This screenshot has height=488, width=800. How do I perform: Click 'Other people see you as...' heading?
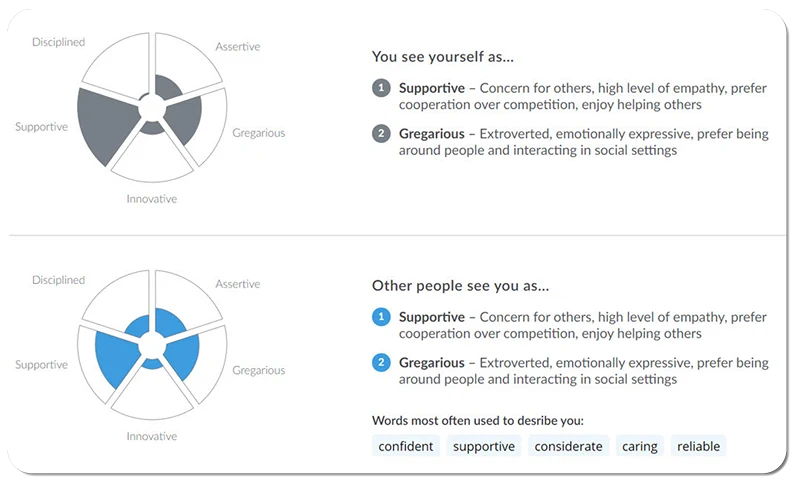[460, 286]
